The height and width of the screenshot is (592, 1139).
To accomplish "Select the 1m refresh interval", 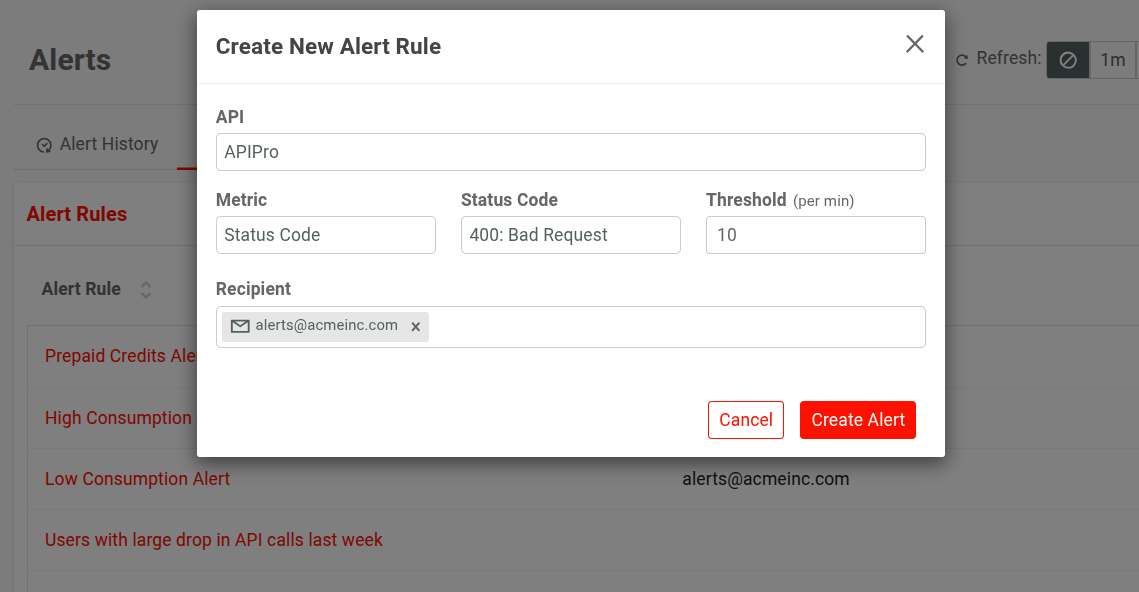I will coord(1113,59).
